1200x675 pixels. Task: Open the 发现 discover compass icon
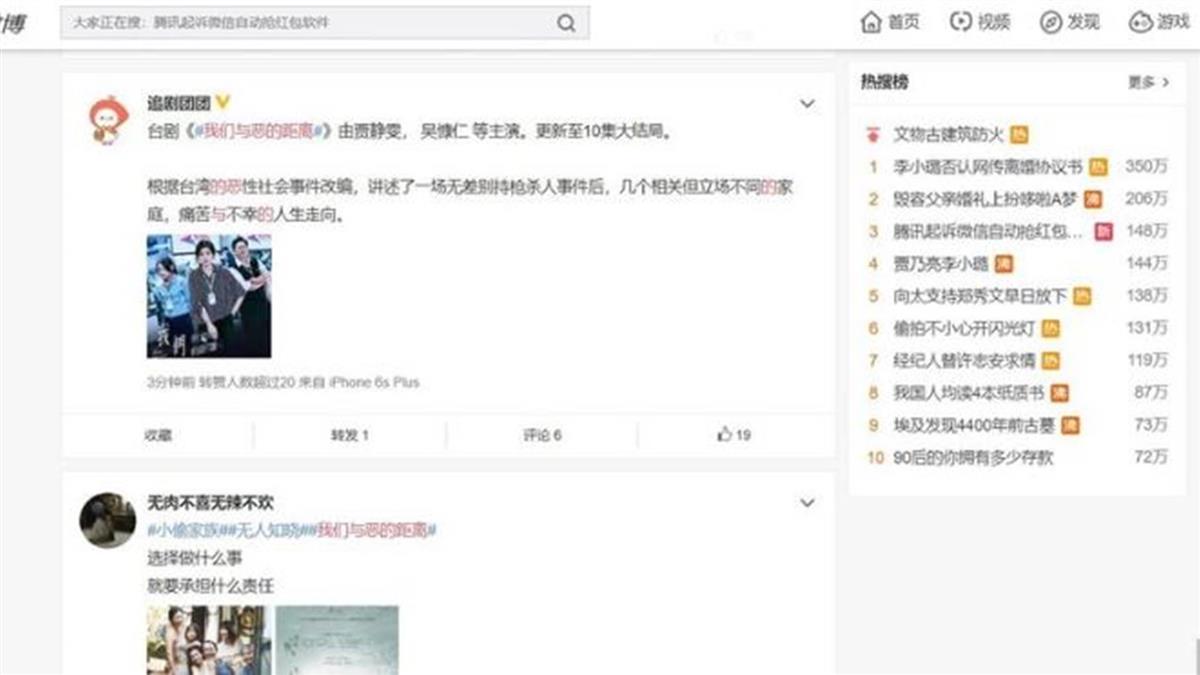(x=1050, y=22)
